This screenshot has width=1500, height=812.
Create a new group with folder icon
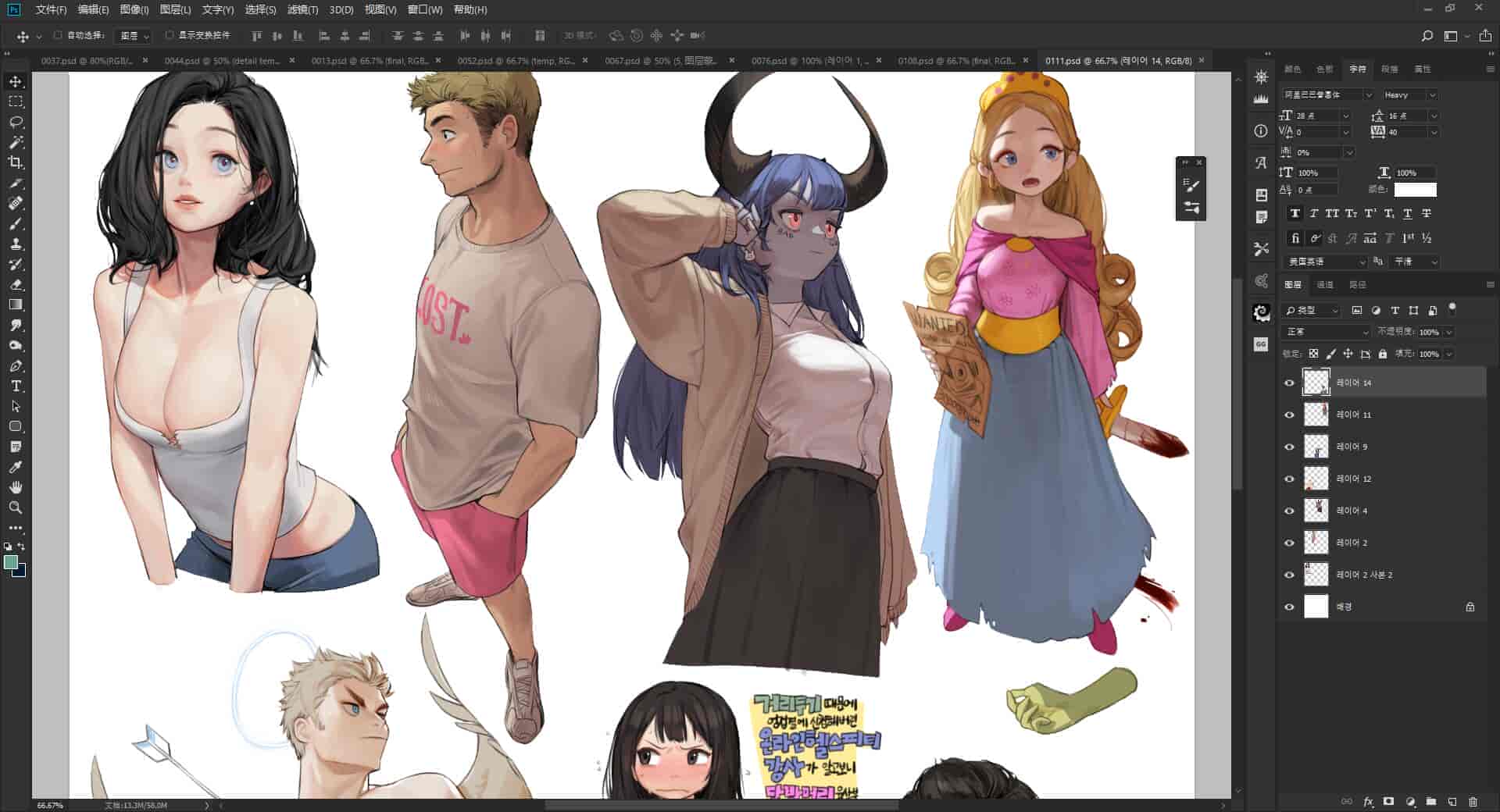point(1431,802)
